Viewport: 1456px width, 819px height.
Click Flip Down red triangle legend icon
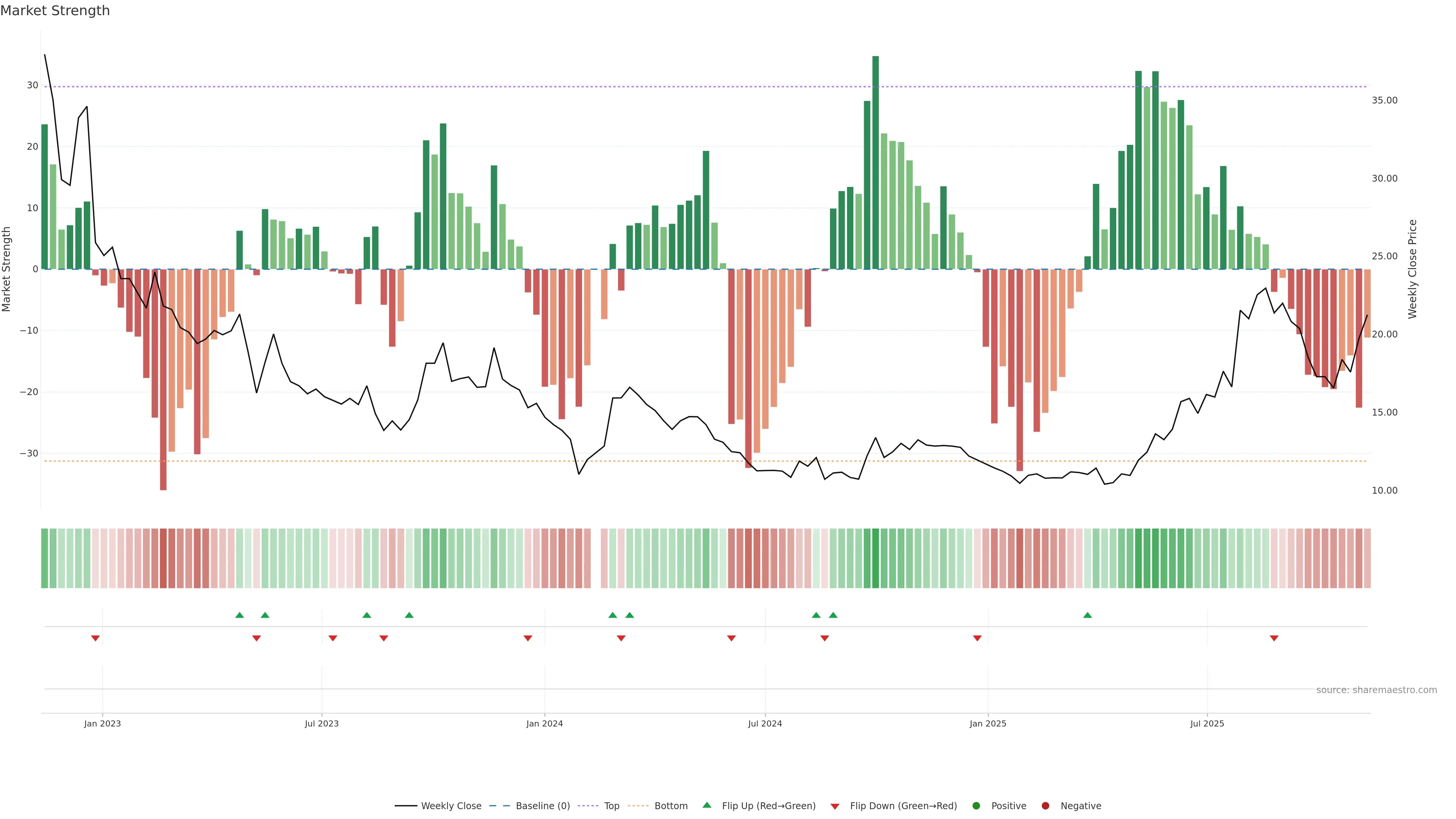[835, 806]
